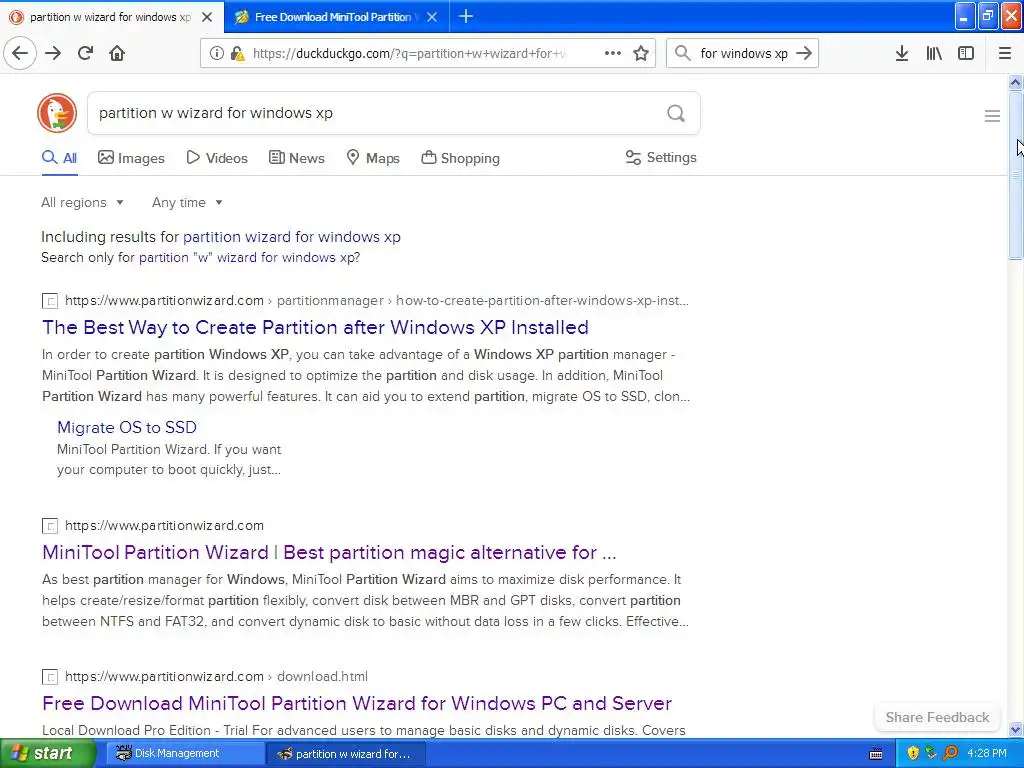
Task: Search only for partition "w" wizard link
Action: pos(249,257)
